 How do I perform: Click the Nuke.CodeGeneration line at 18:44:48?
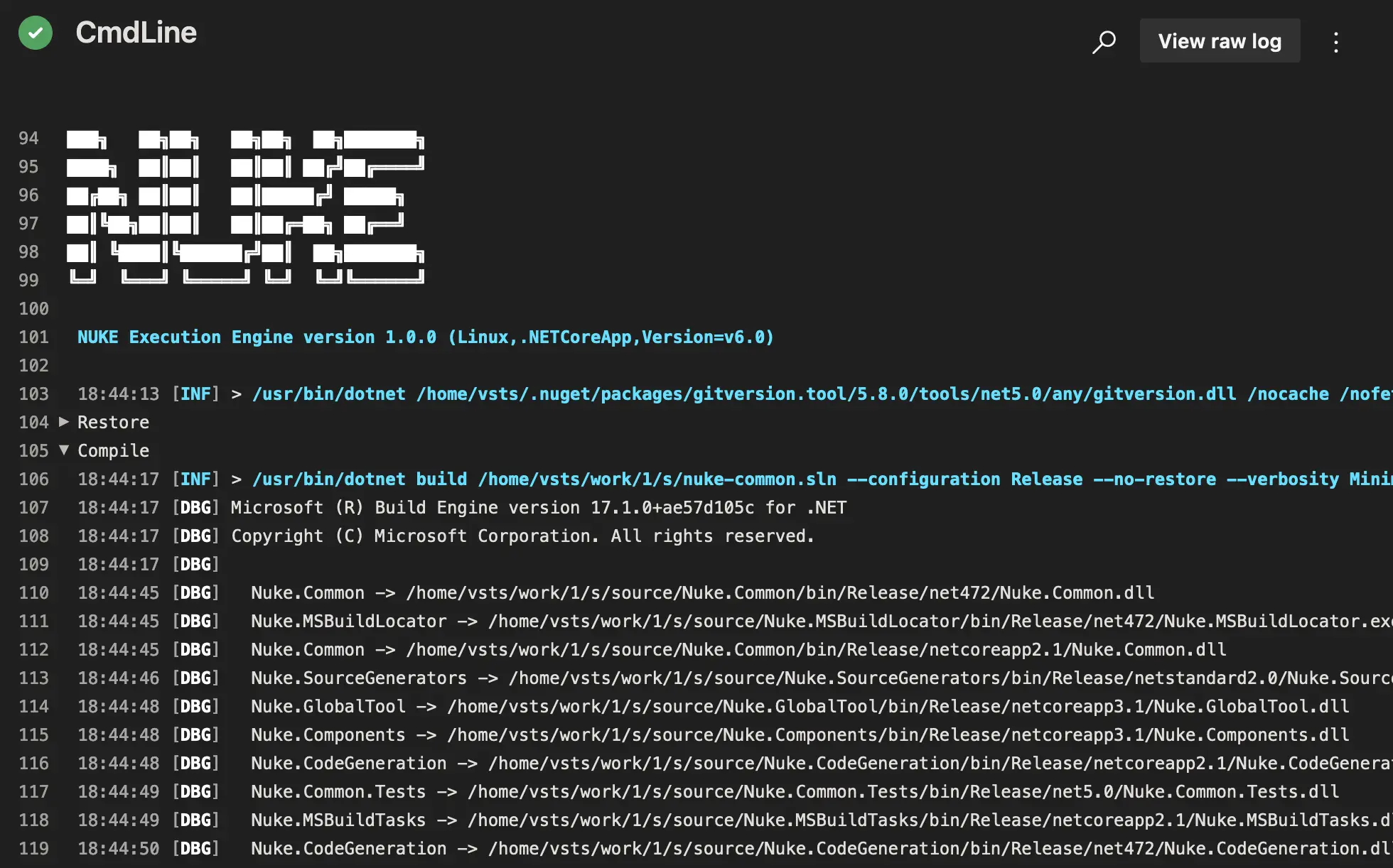822,764
